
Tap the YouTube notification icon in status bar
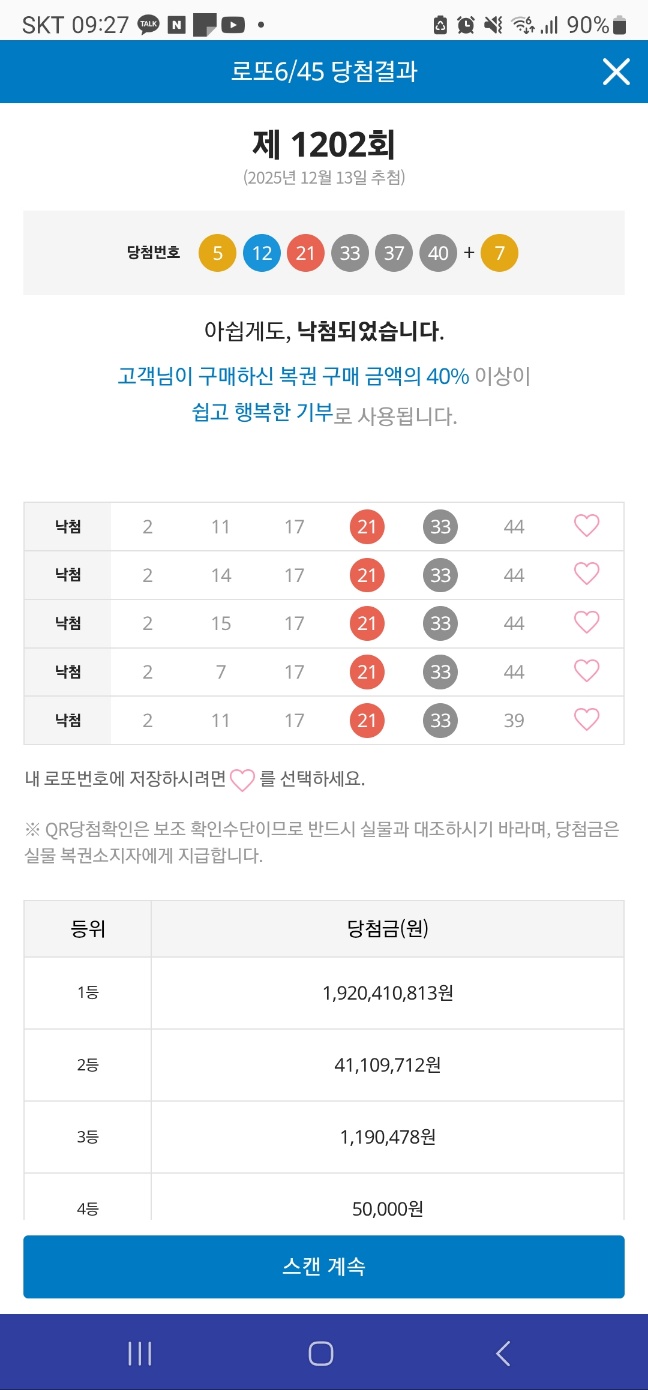[x=233, y=25]
